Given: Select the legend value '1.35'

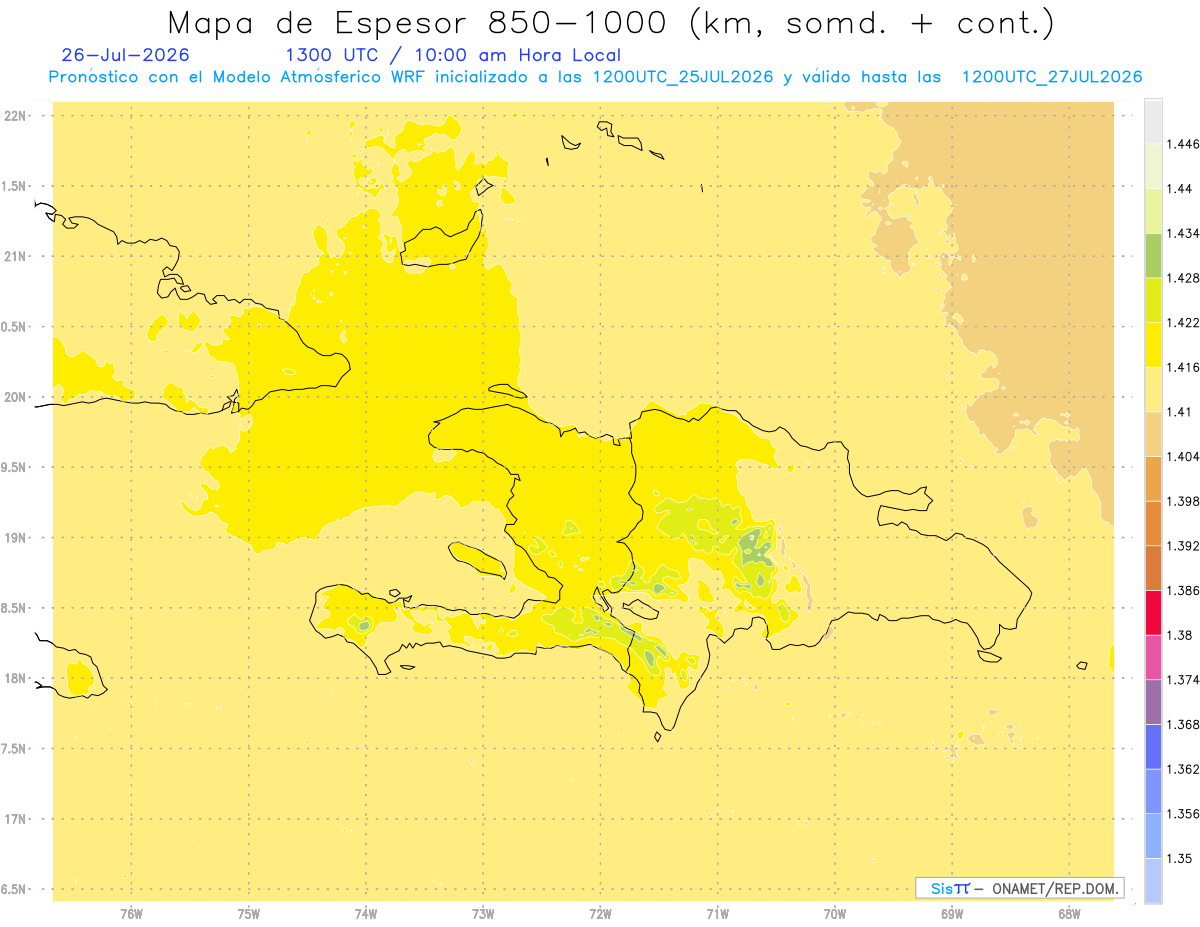Looking at the screenshot, I should point(1178,859).
